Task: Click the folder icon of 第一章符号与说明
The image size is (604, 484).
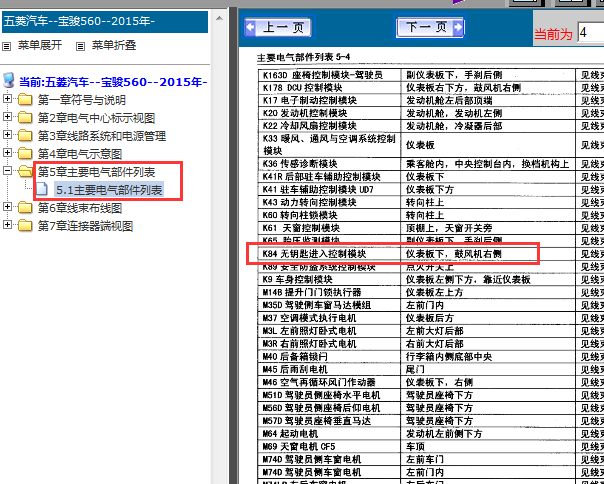Action: pyautogui.click(x=25, y=100)
